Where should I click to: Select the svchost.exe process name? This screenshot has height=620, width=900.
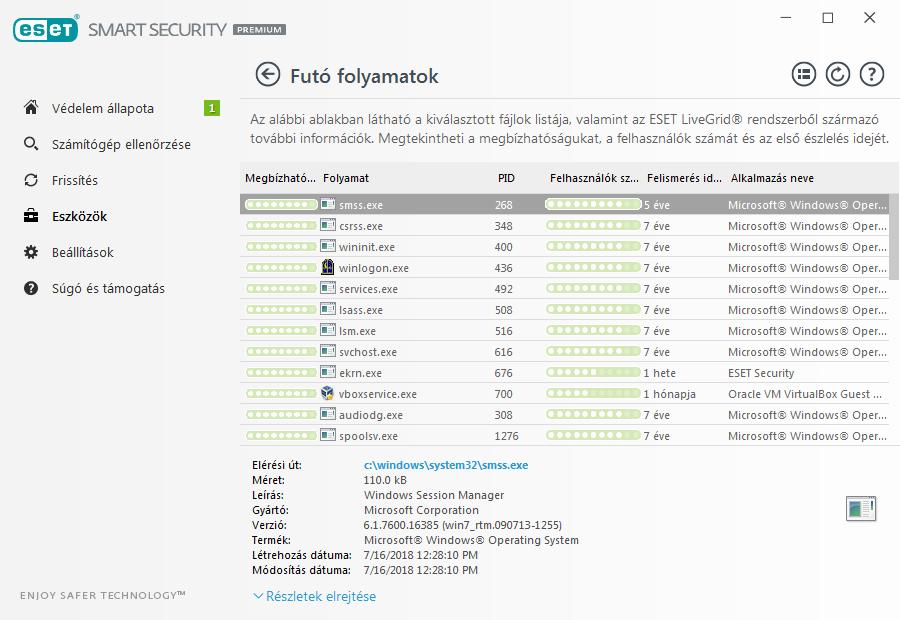[x=367, y=352]
